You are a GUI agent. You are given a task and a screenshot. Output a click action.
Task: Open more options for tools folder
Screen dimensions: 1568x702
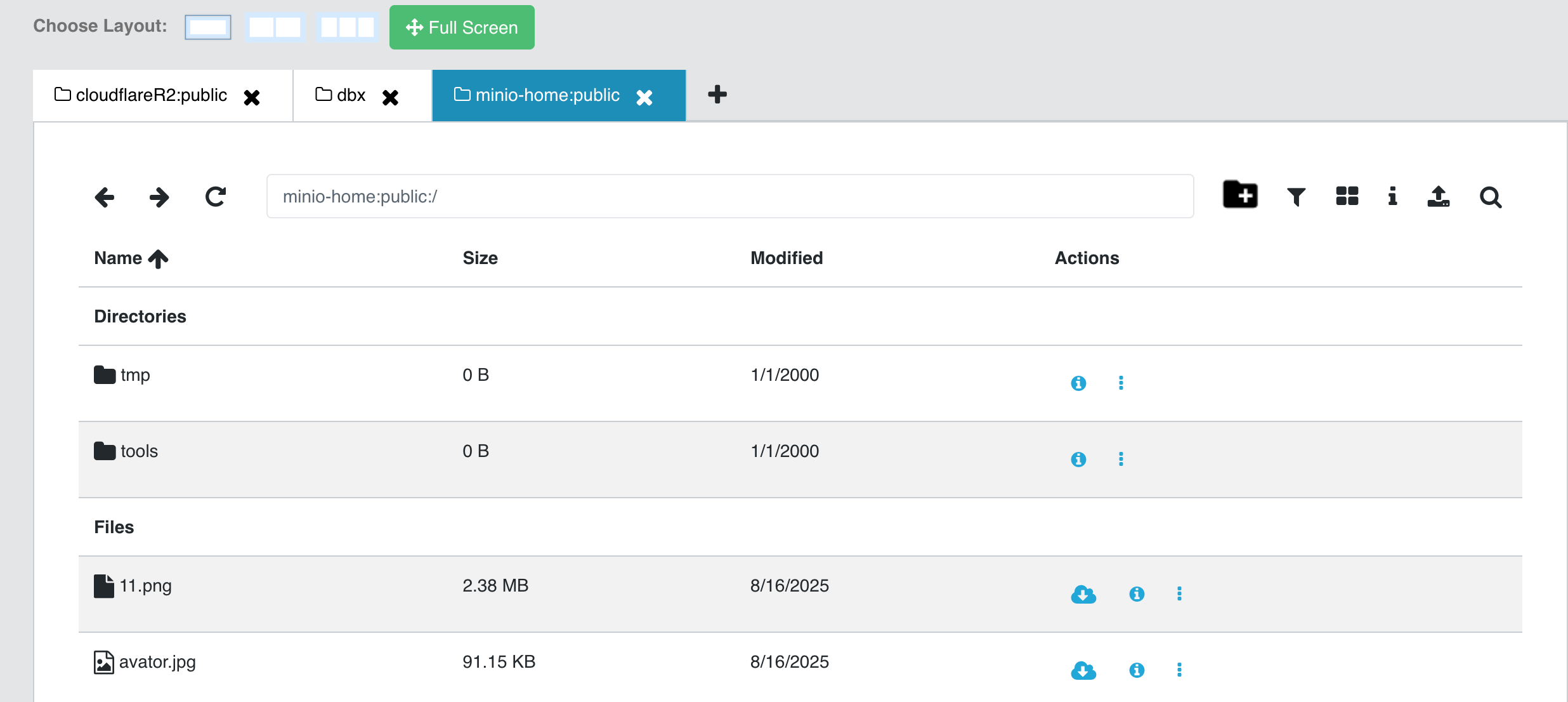pyautogui.click(x=1121, y=459)
